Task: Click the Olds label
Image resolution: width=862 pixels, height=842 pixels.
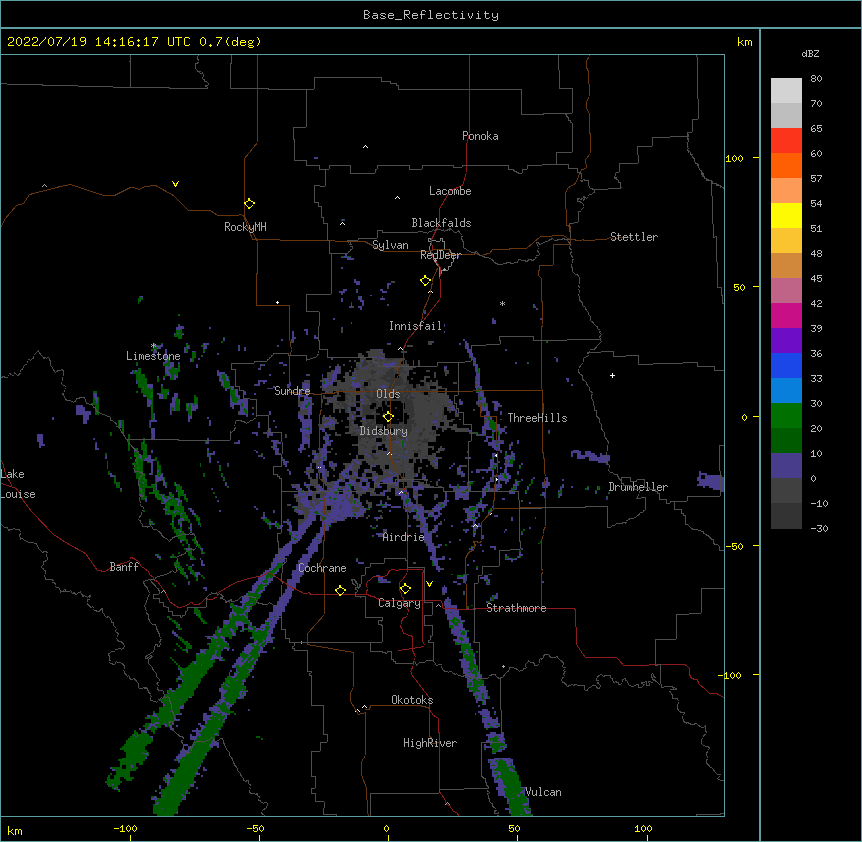Action: [388, 394]
